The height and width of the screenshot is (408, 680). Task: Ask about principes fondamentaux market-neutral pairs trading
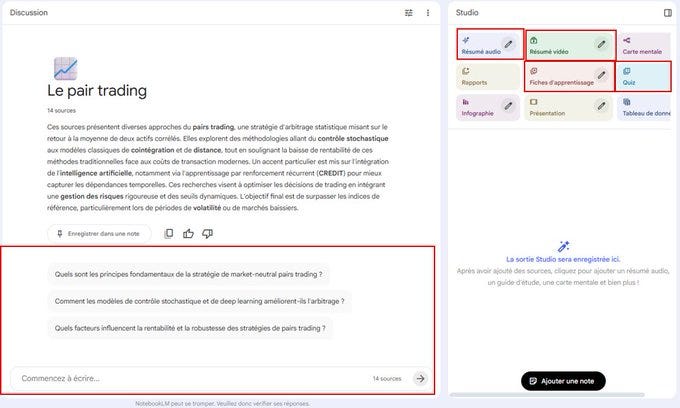pyautogui.click(x=188, y=274)
